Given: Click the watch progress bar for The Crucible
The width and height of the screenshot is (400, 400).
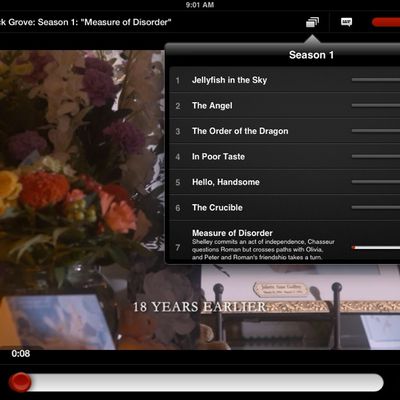Looking at the screenshot, I should point(376,207).
